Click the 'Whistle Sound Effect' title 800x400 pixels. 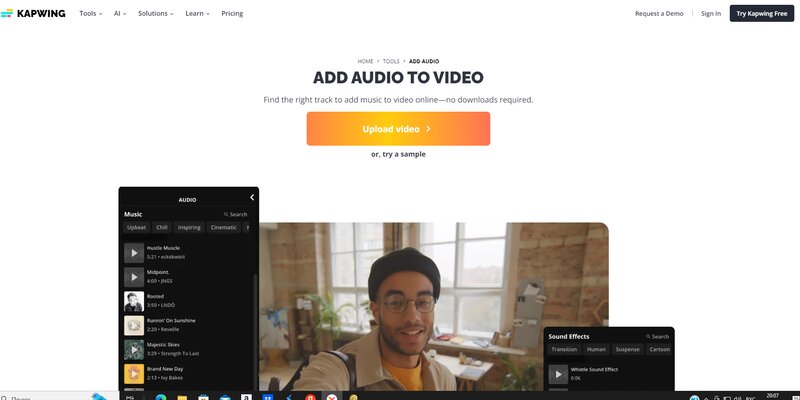[594, 369]
